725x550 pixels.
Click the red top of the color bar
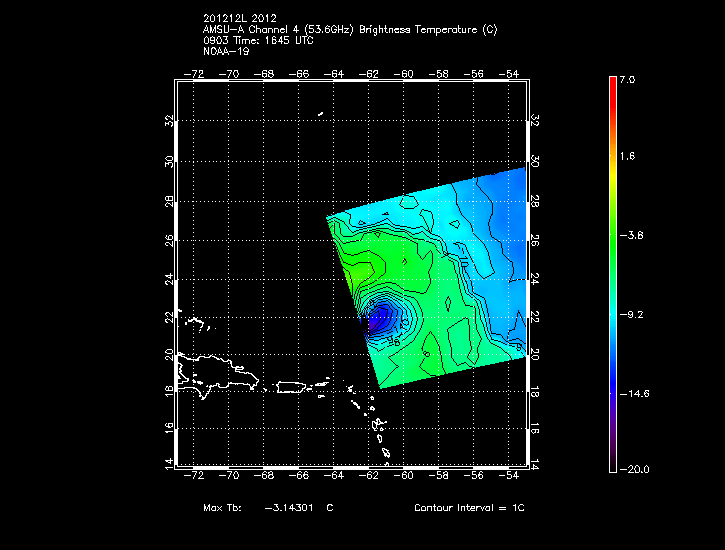pyautogui.click(x=612, y=84)
